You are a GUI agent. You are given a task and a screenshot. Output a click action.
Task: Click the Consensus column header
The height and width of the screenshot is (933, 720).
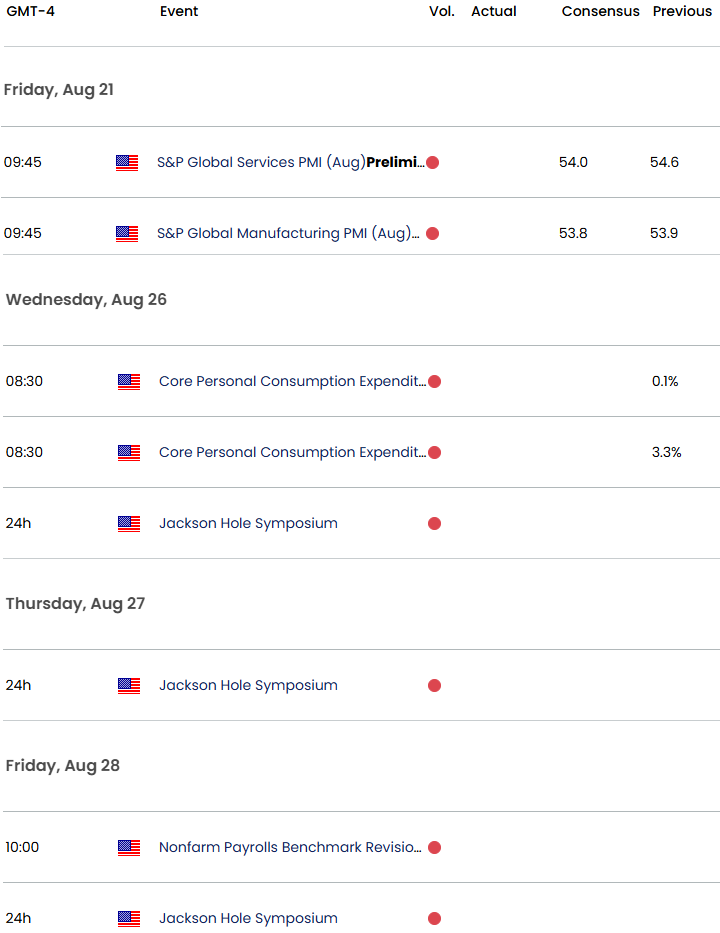(600, 11)
